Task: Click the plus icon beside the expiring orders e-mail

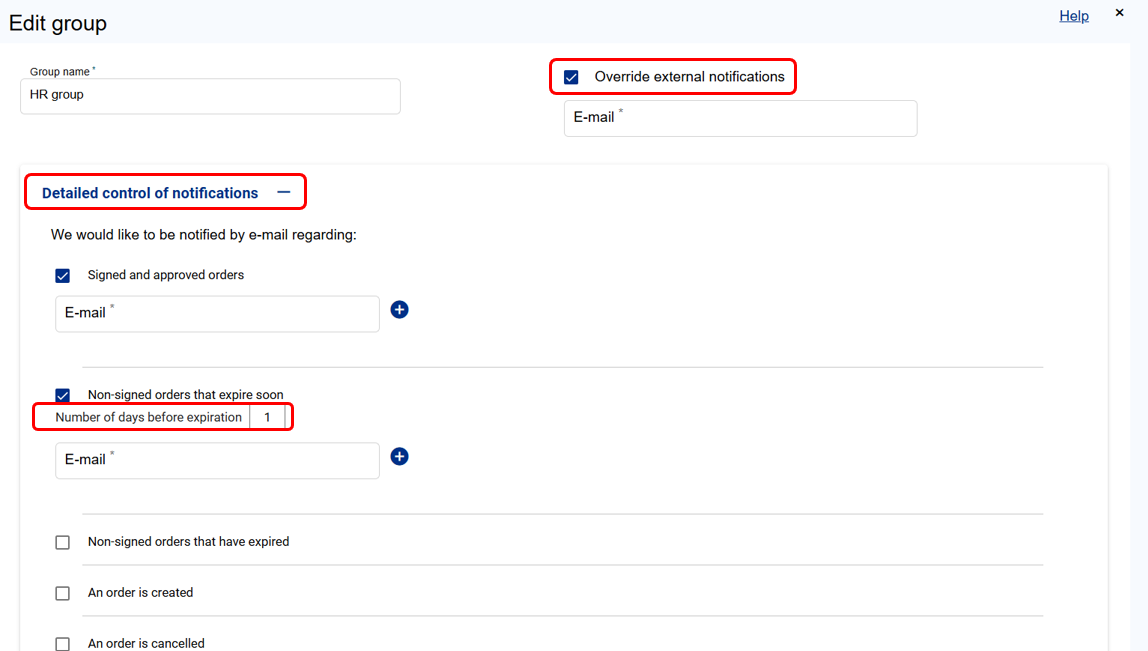Action: (x=399, y=457)
